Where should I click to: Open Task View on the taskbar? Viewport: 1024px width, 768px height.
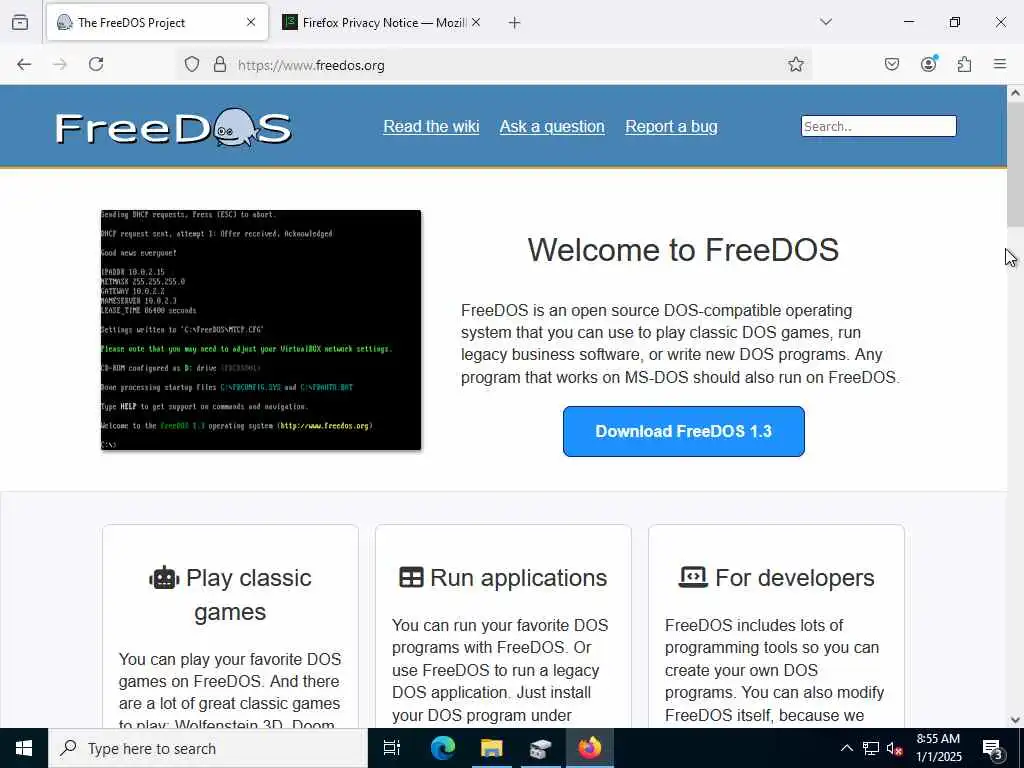[391, 748]
